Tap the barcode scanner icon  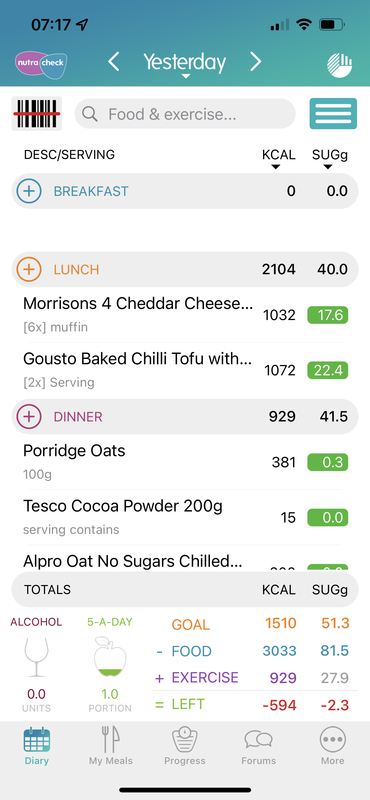(36, 113)
